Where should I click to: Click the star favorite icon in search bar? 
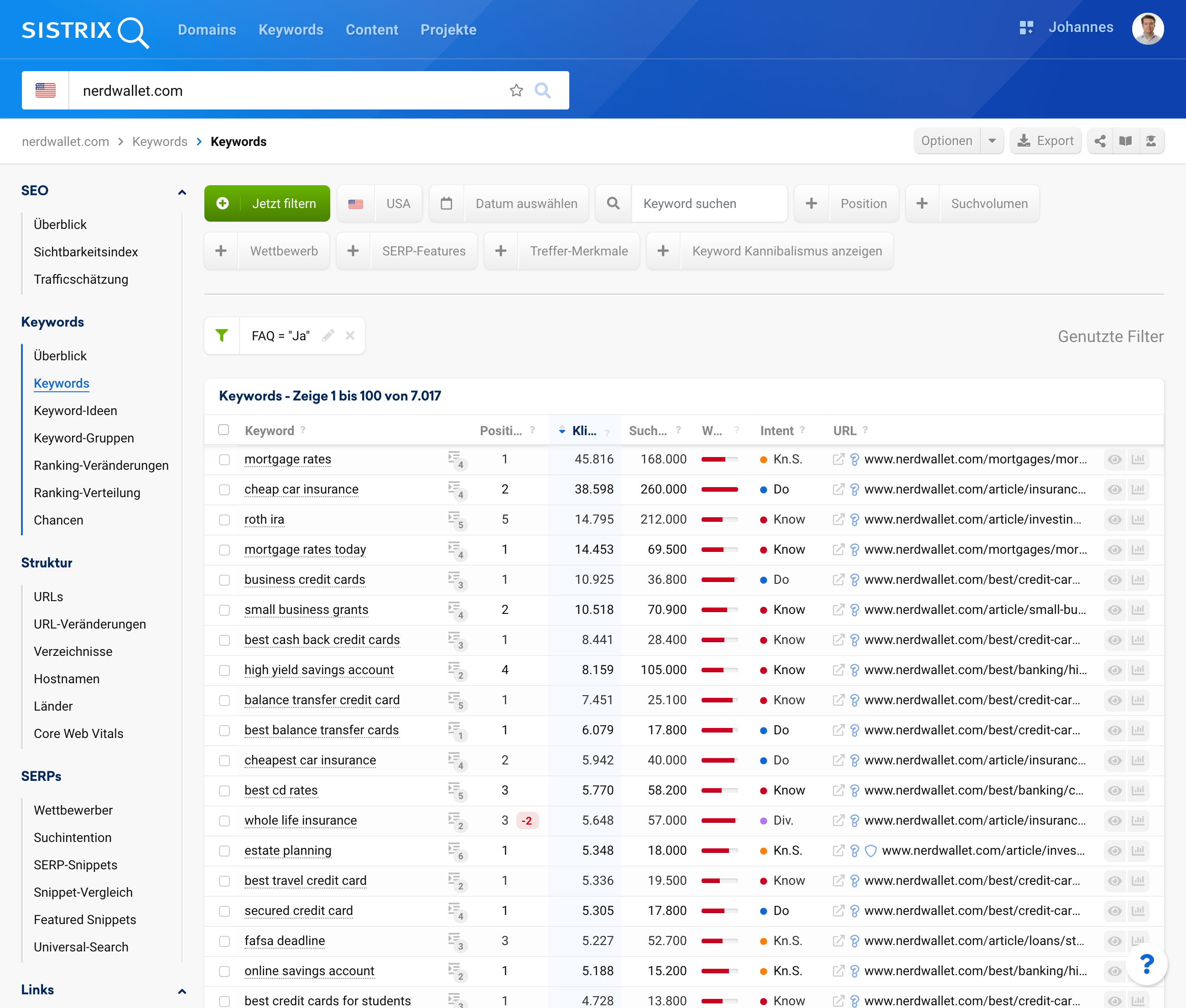(516, 90)
